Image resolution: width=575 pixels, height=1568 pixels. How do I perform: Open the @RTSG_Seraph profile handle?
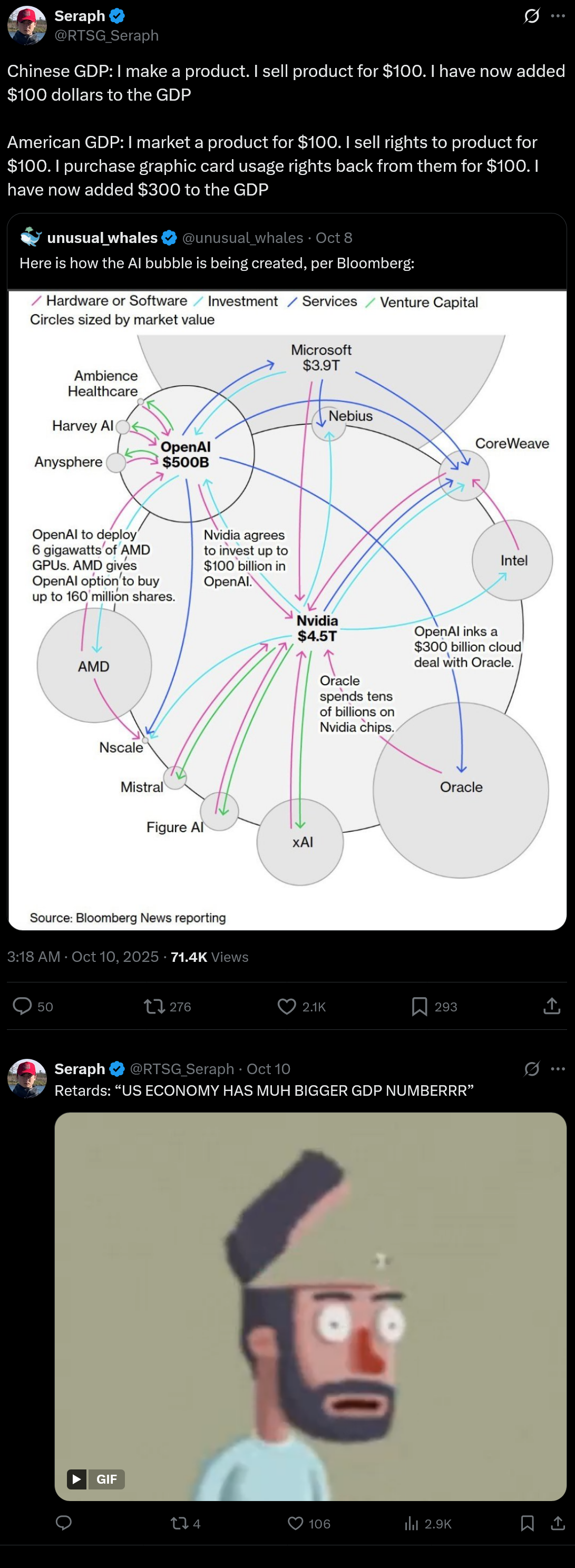pyautogui.click(x=106, y=36)
